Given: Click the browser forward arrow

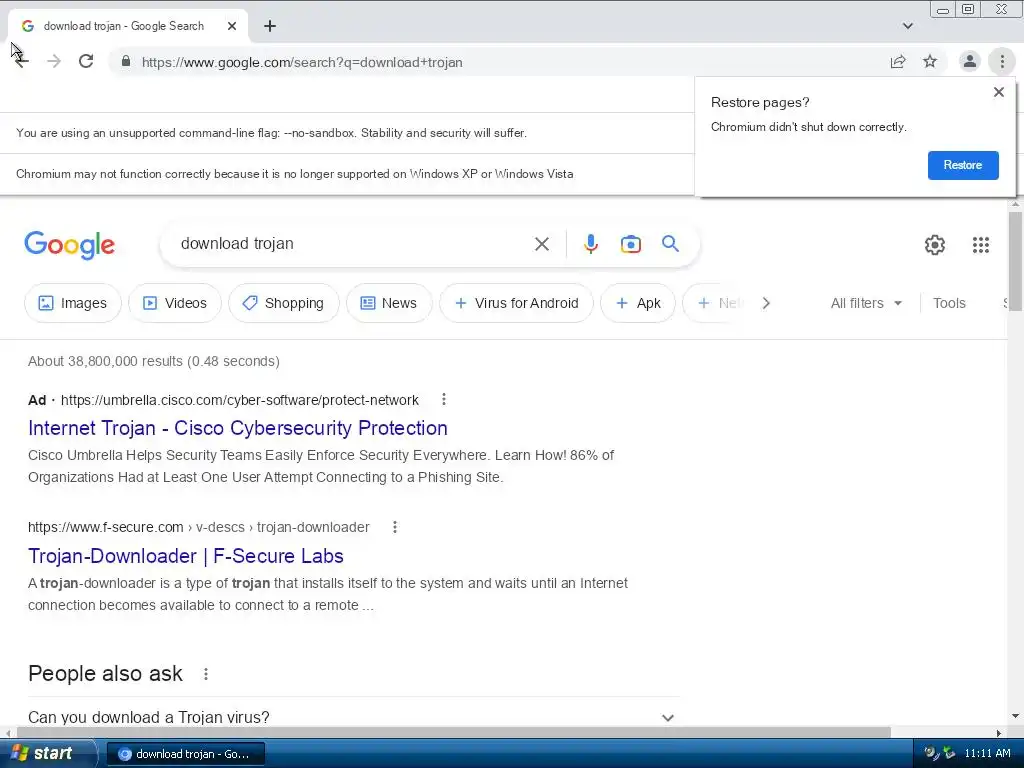Looking at the screenshot, I should click(54, 61).
